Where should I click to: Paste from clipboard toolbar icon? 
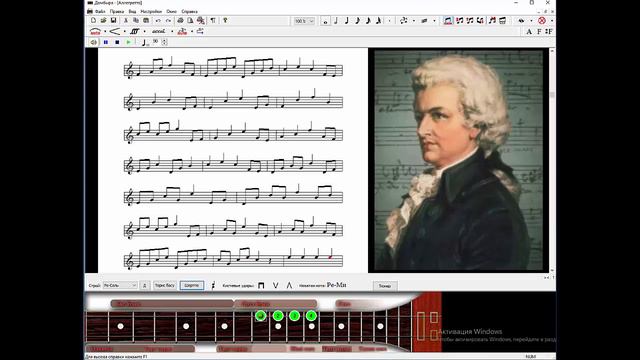pyautogui.click(x=146, y=20)
